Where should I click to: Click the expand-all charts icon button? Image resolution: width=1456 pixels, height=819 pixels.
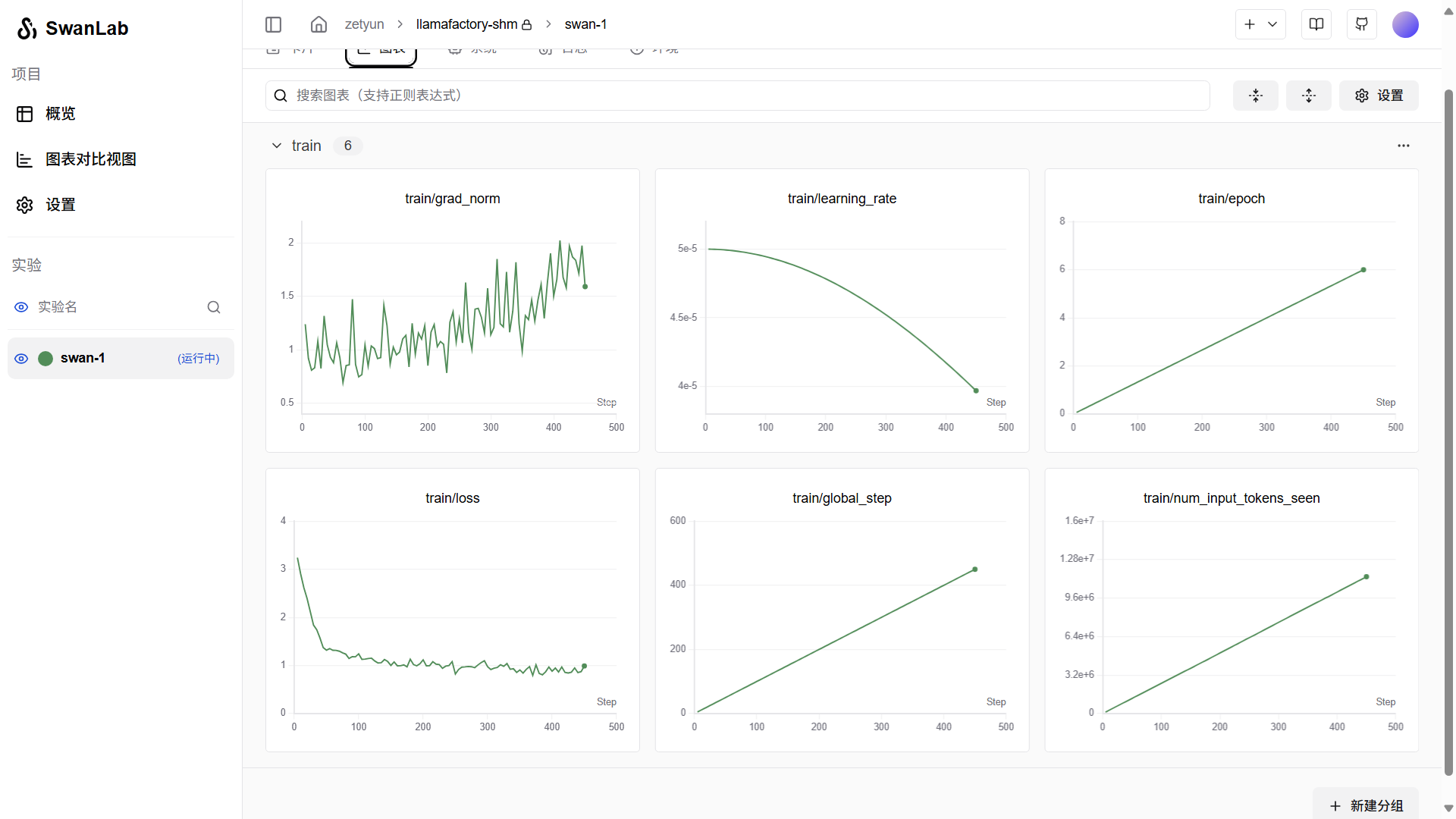tap(1309, 96)
